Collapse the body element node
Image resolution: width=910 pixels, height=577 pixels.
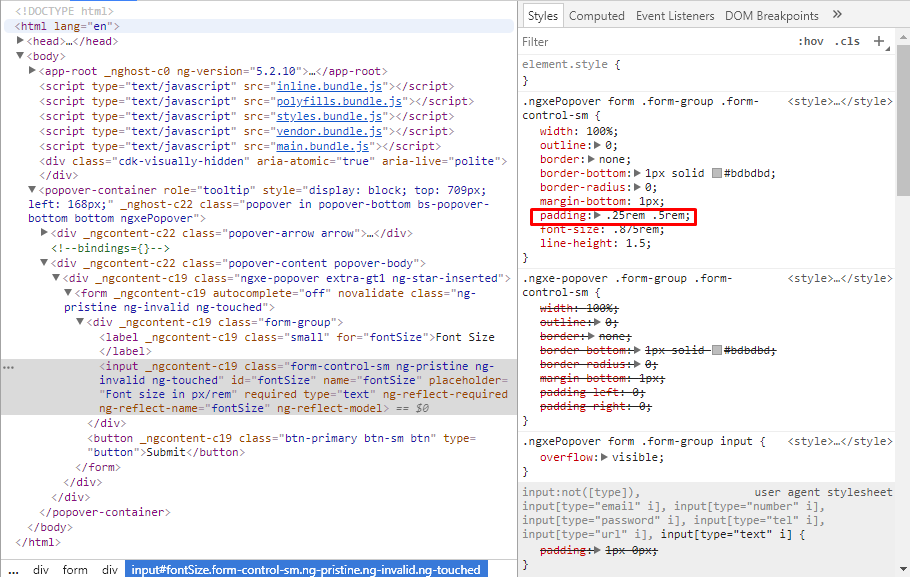click(20, 56)
